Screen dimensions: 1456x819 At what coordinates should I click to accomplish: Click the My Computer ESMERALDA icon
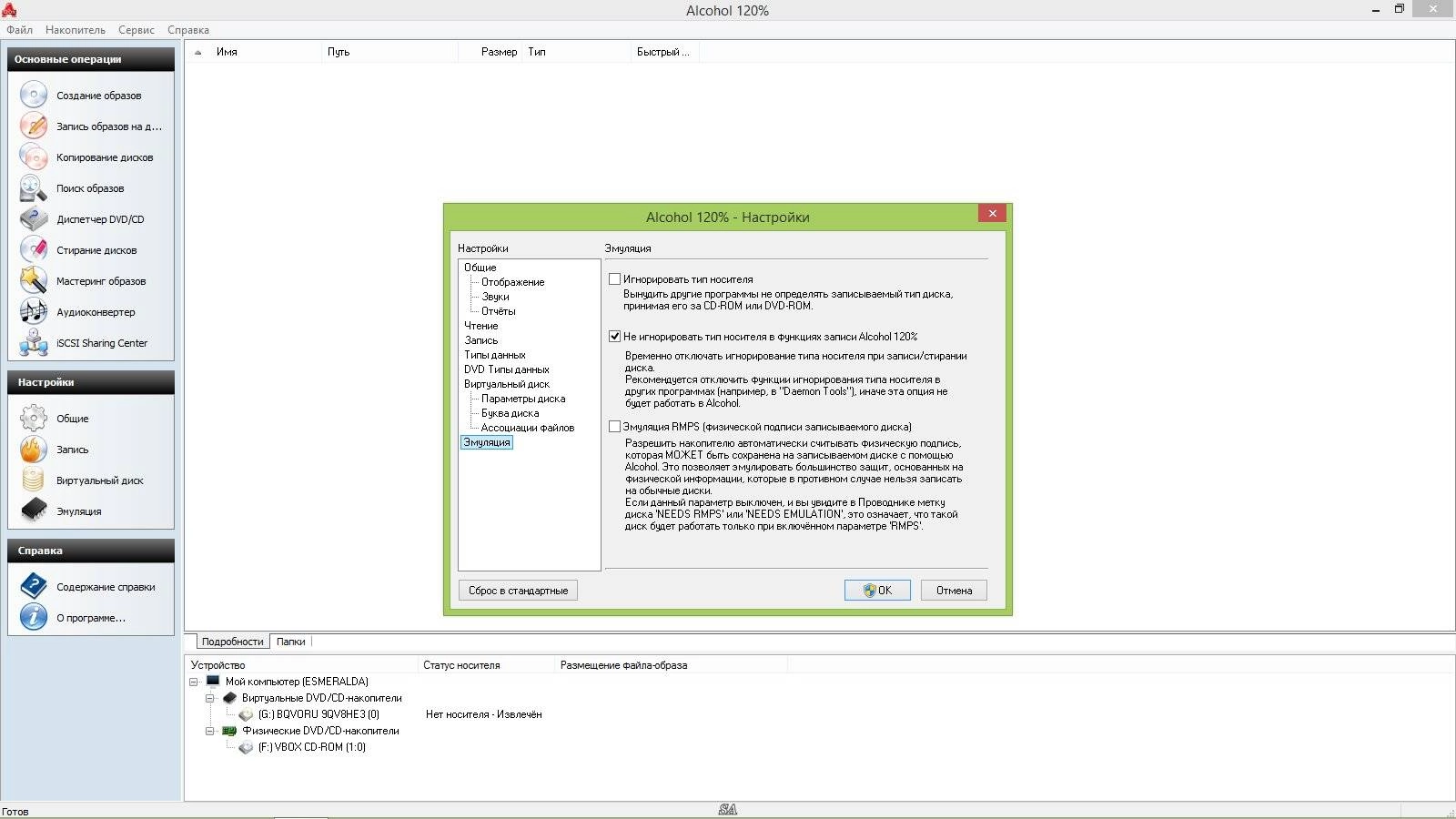click(x=213, y=681)
